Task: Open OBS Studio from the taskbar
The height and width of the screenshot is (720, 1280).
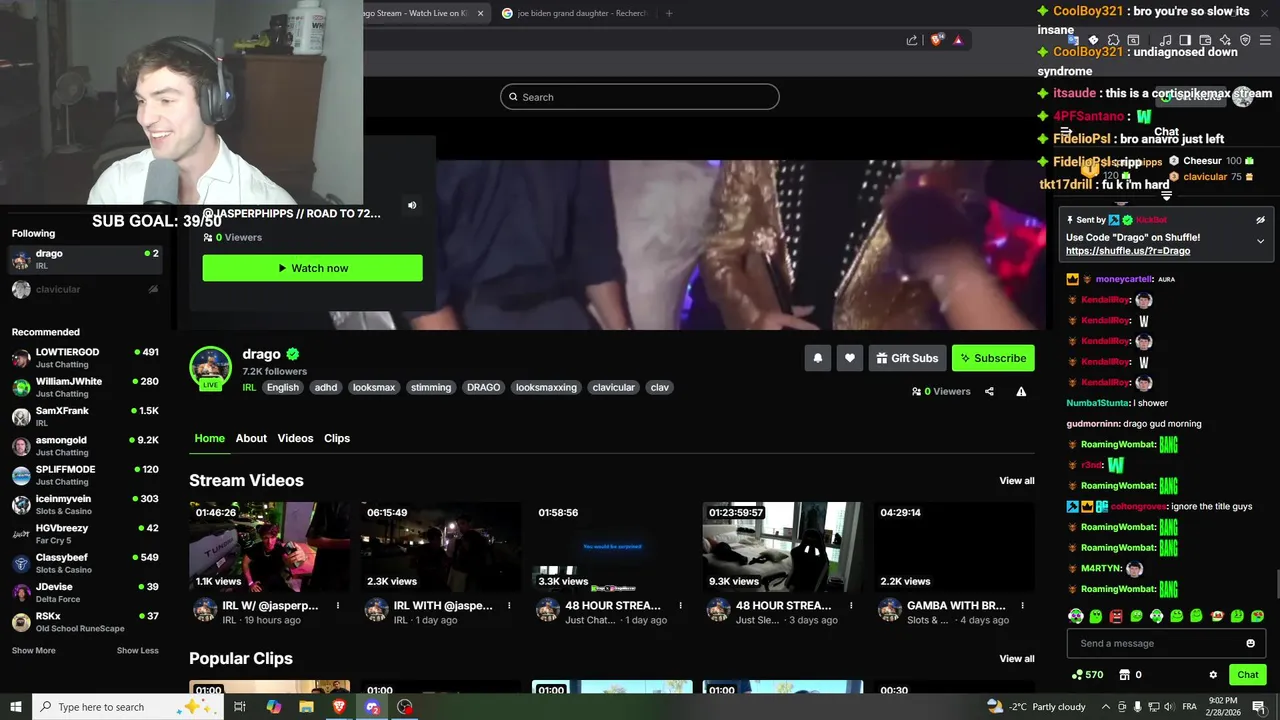Action: click(x=405, y=707)
